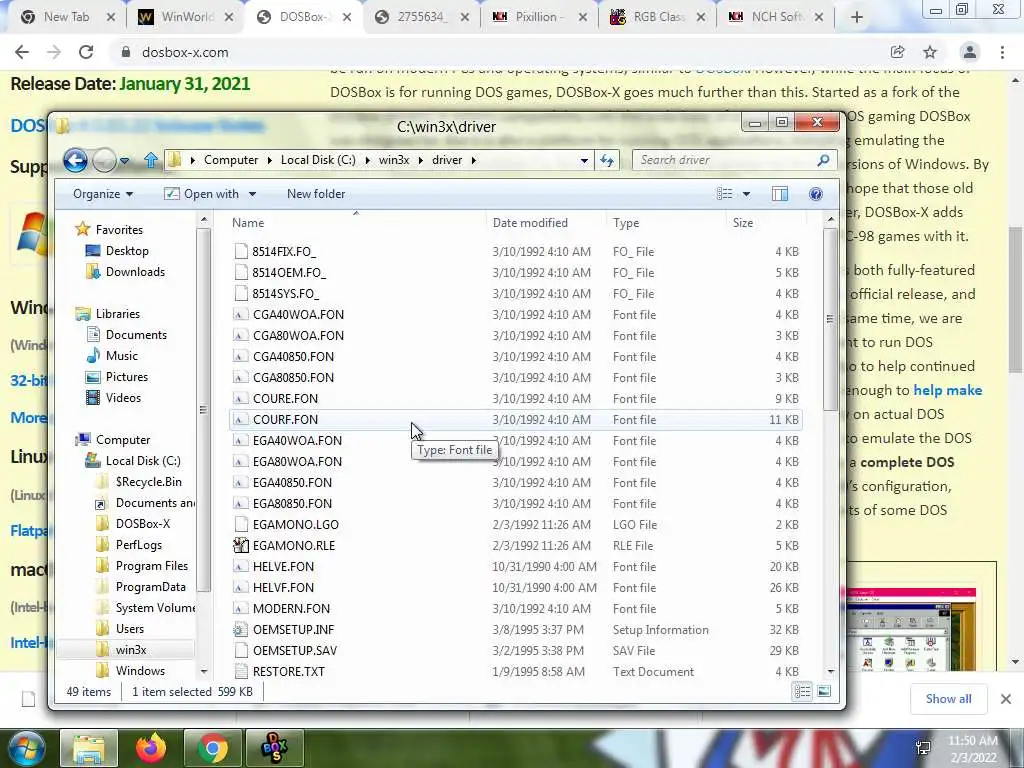Viewport: 1024px width, 768px height.
Task: Follow the help make link
Action: click(948, 390)
